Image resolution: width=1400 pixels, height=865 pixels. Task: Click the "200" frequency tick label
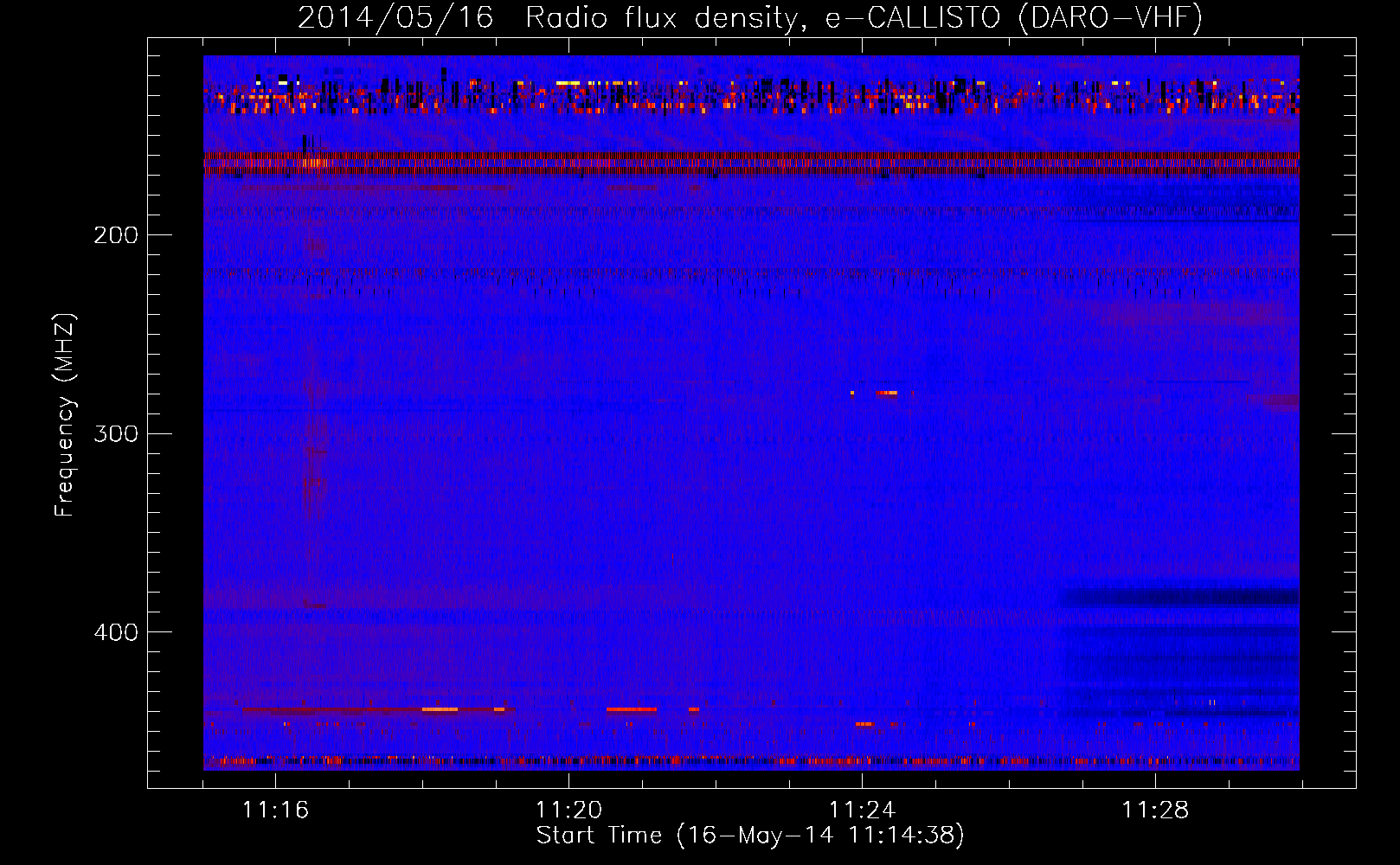click(116, 234)
